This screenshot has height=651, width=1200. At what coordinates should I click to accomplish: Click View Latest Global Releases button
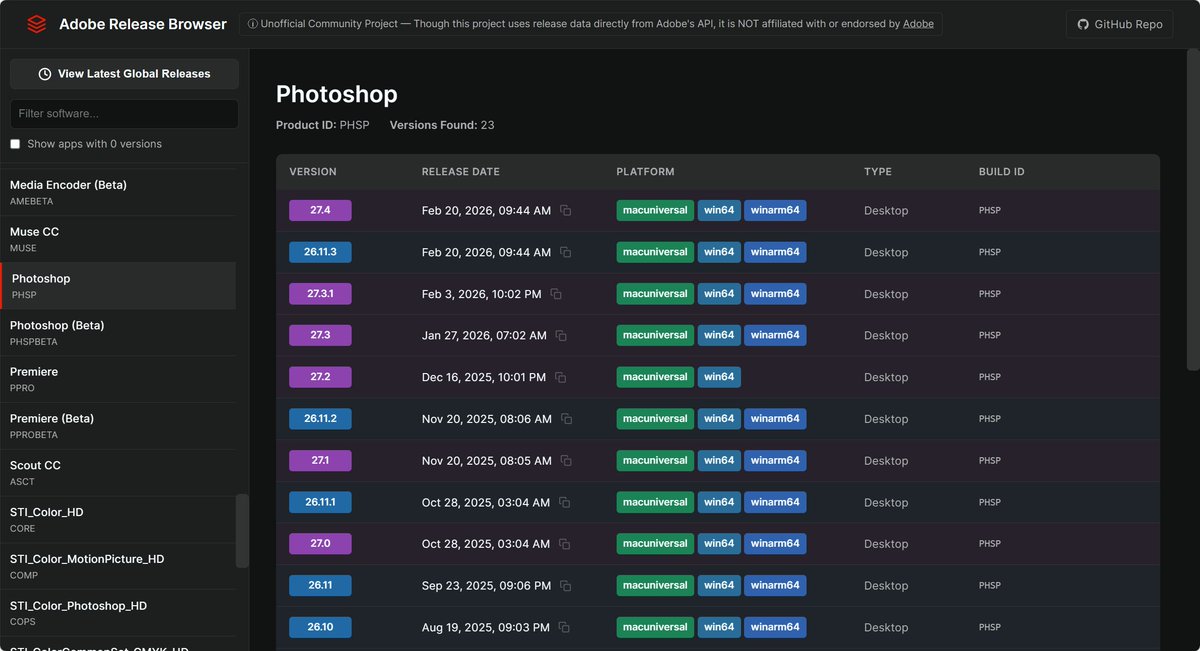pos(124,74)
